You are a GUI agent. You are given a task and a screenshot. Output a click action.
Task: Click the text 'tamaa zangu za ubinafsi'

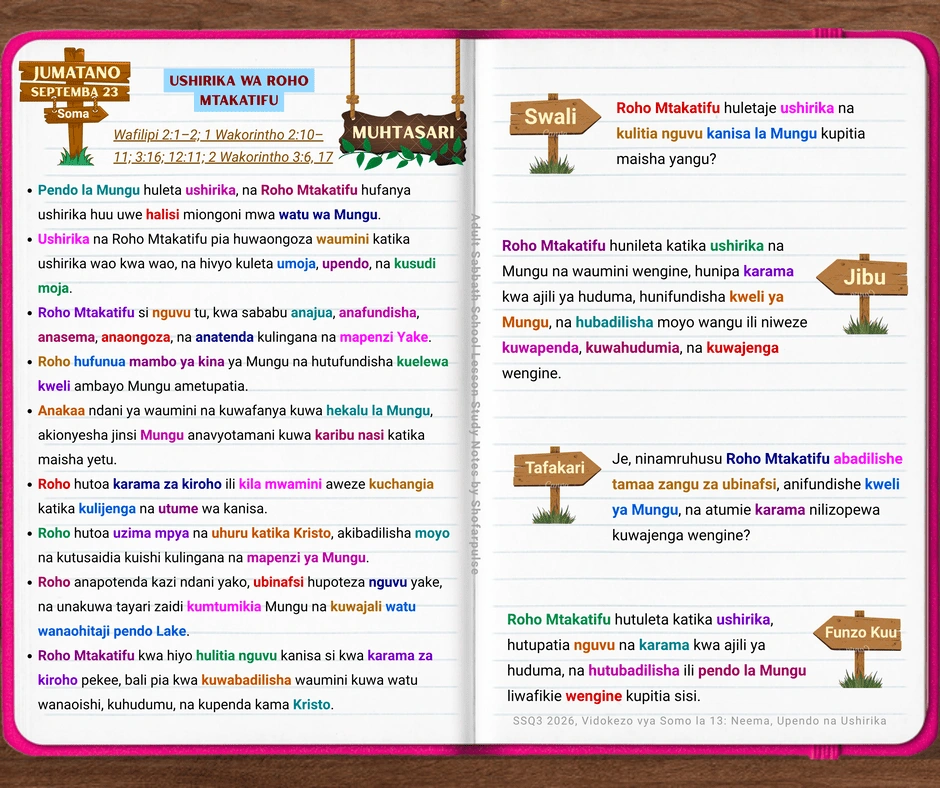[694, 485]
